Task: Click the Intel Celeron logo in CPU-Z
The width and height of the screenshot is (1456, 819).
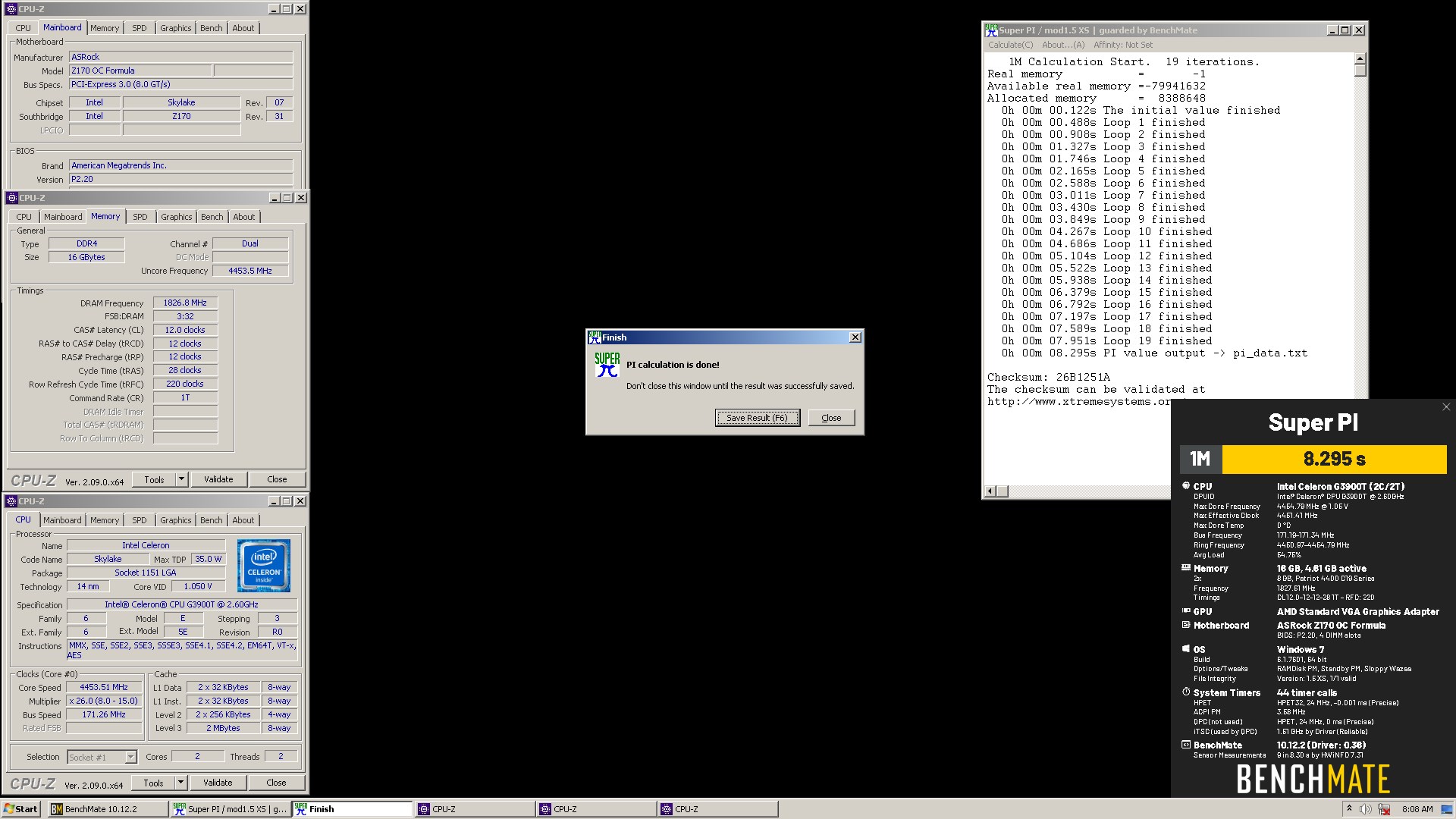Action: 263,566
